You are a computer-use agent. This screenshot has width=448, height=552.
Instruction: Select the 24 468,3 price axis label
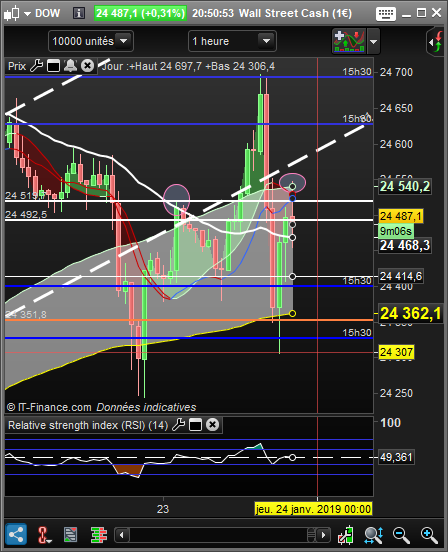tap(404, 245)
